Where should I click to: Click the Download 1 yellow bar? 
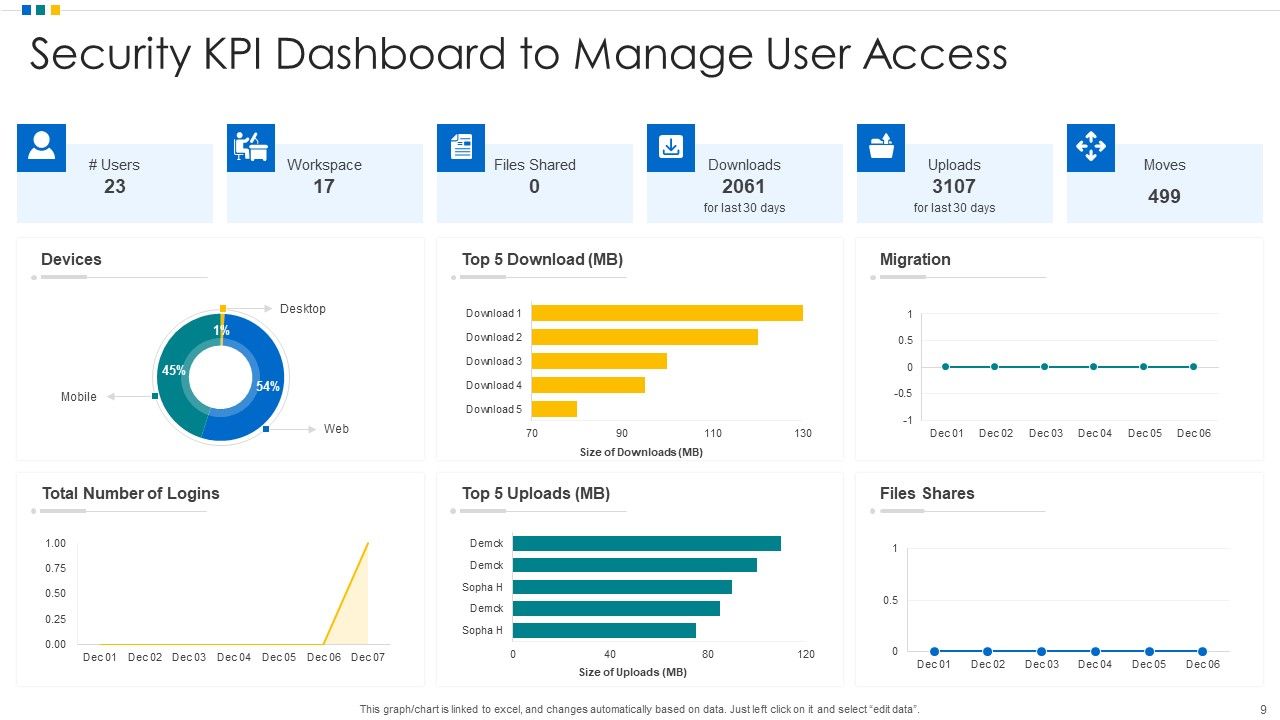point(668,312)
